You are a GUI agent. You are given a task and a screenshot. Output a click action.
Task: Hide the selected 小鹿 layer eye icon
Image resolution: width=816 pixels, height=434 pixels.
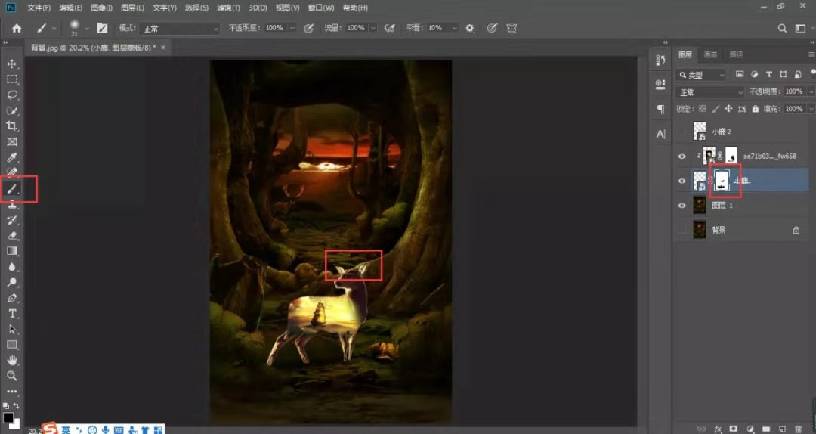pos(682,181)
